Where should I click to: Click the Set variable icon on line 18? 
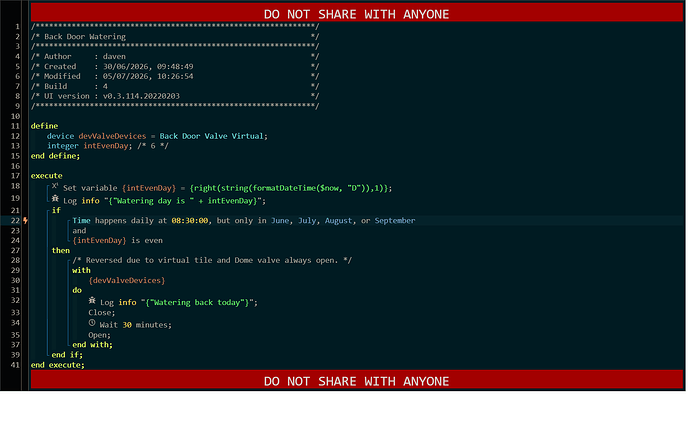(55, 186)
